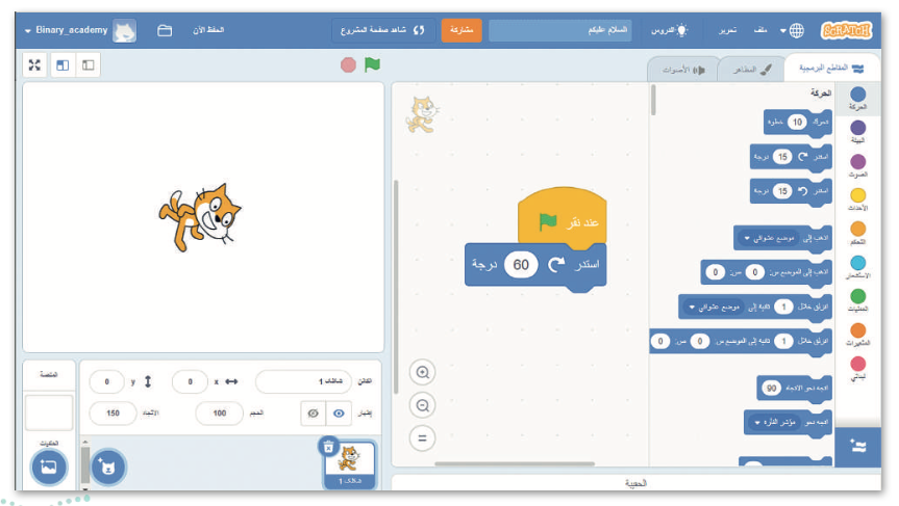Image resolution: width=899 pixels, height=506 pixels.
Task: Click the Choose a Sprite cat button
Action: tap(108, 467)
